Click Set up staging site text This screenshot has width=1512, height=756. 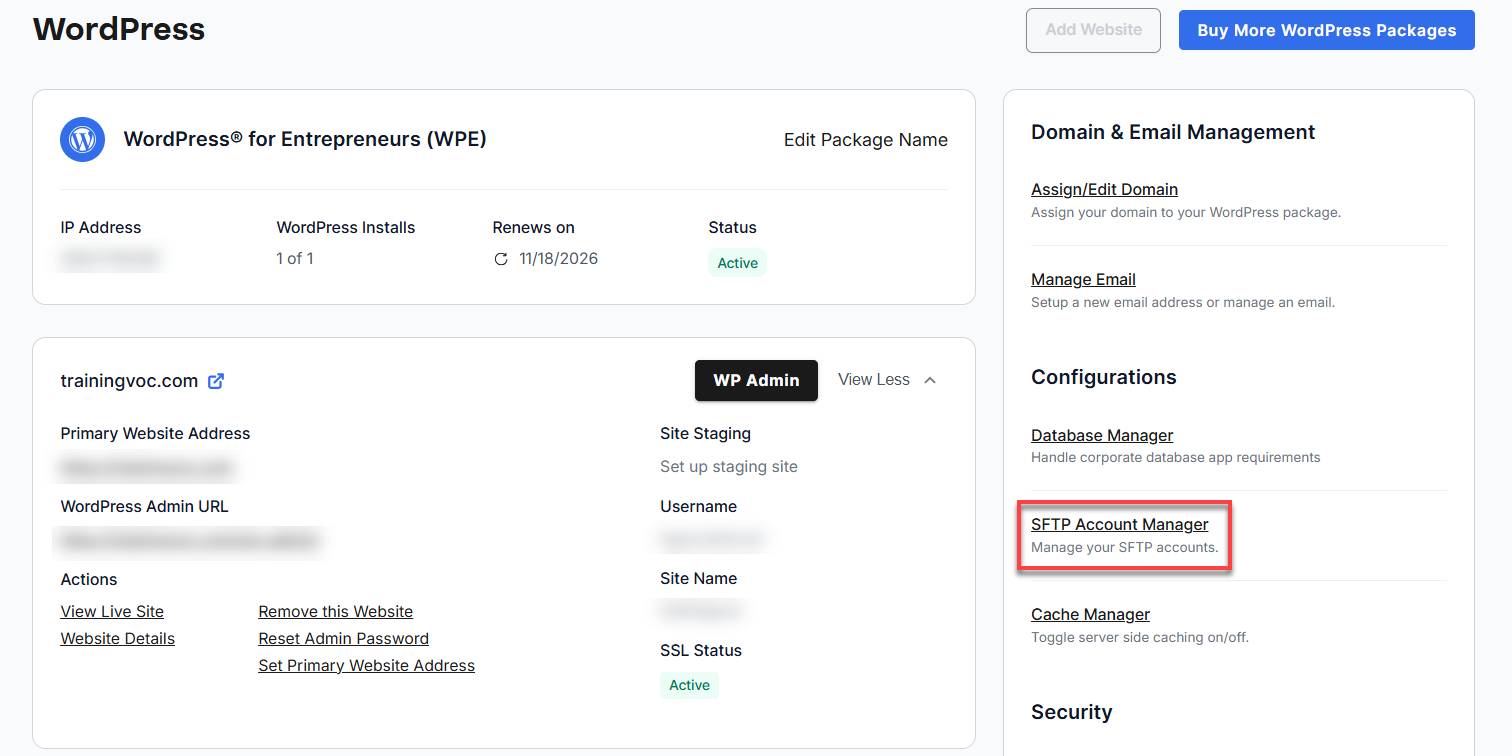click(x=729, y=466)
